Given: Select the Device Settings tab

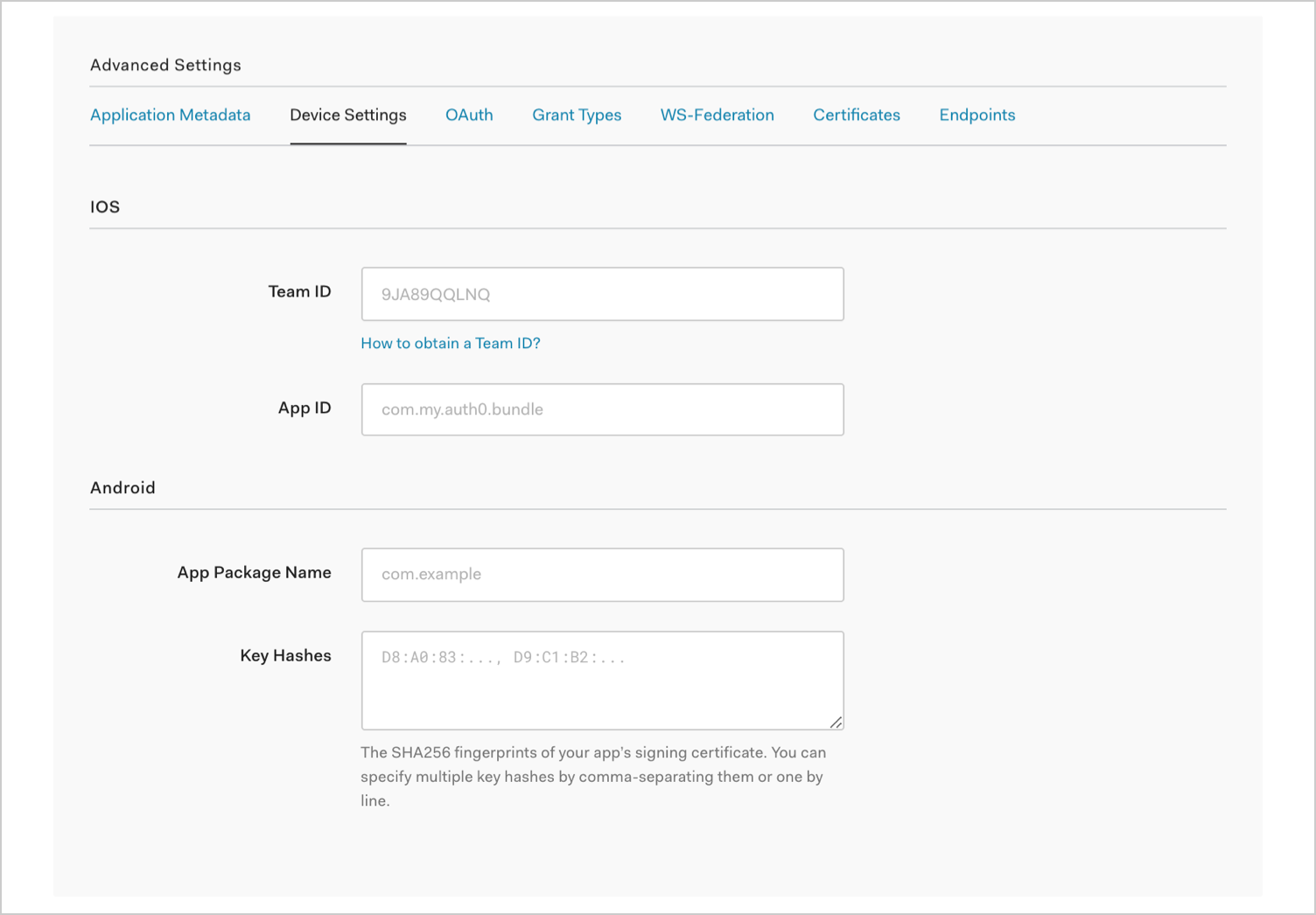Looking at the screenshot, I should [x=348, y=115].
